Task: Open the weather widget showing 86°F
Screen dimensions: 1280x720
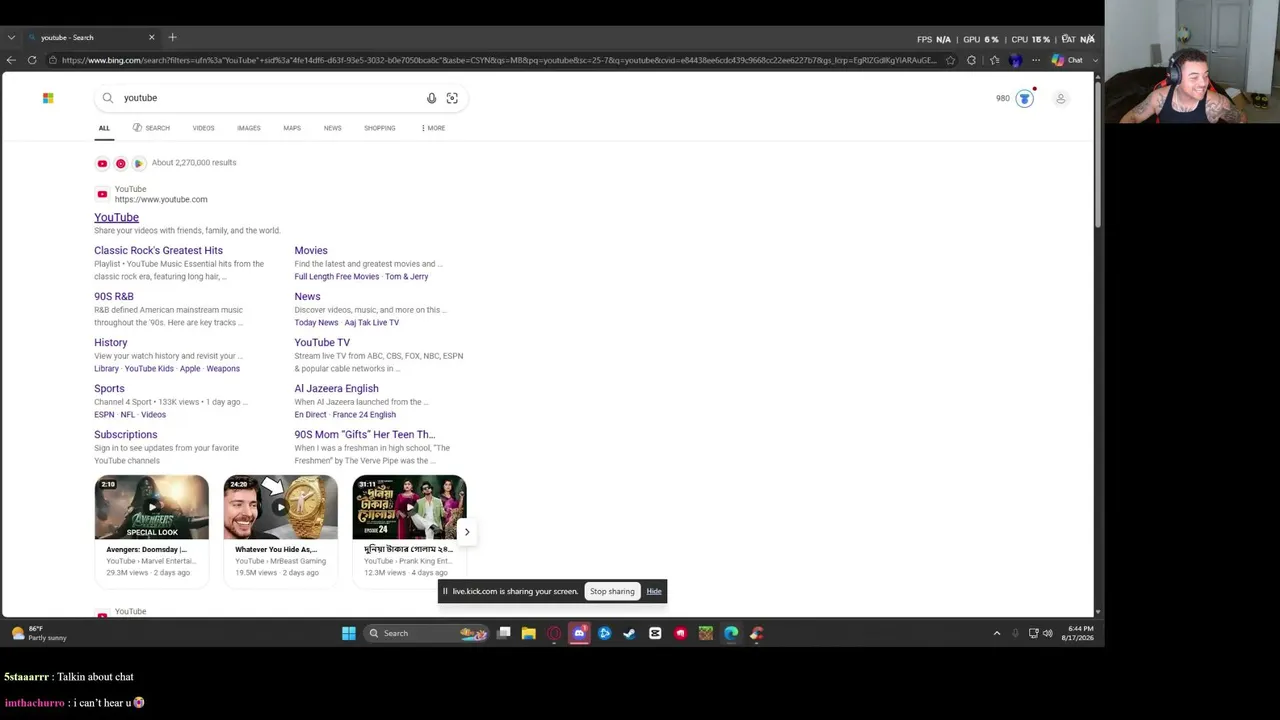Action: click(x=38, y=633)
